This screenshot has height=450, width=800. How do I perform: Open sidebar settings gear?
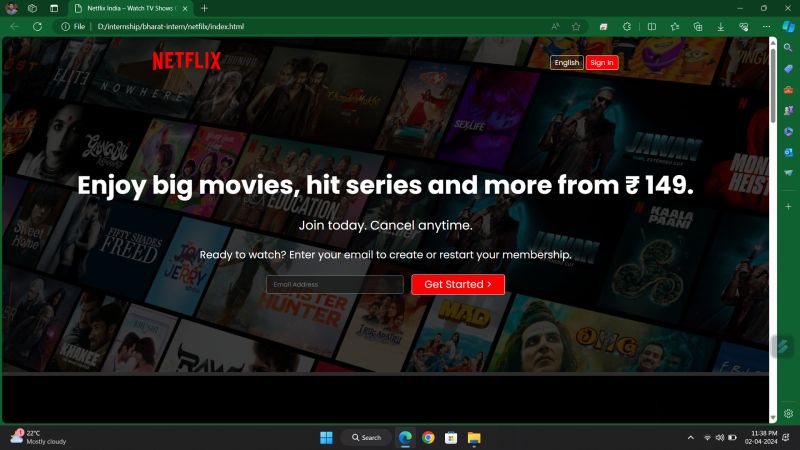[788, 413]
